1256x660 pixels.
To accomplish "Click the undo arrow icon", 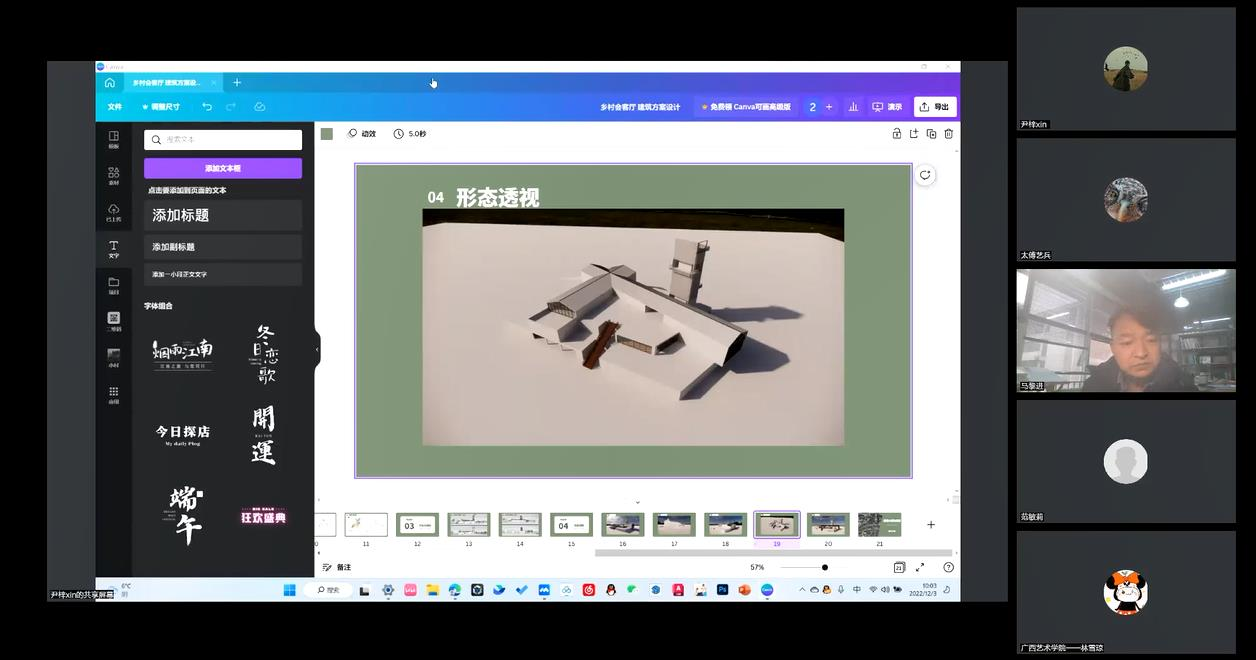I will [207, 107].
